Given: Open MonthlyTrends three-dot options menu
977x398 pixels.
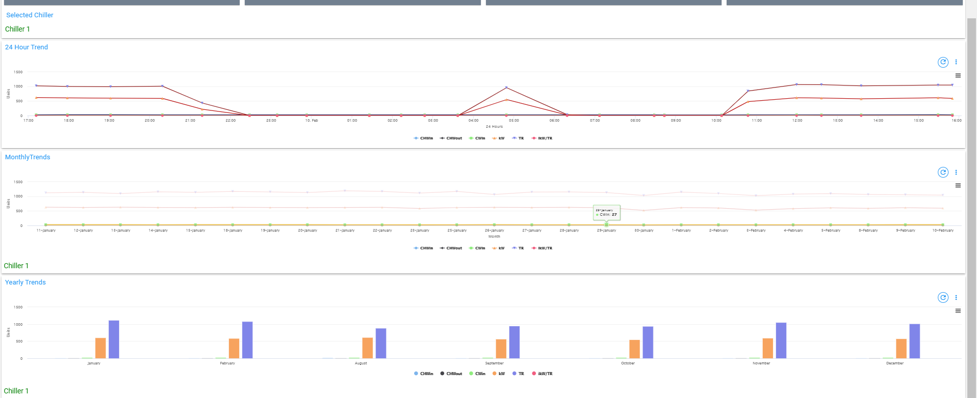Looking at the screenshot, I should click(x=956, y=173).
